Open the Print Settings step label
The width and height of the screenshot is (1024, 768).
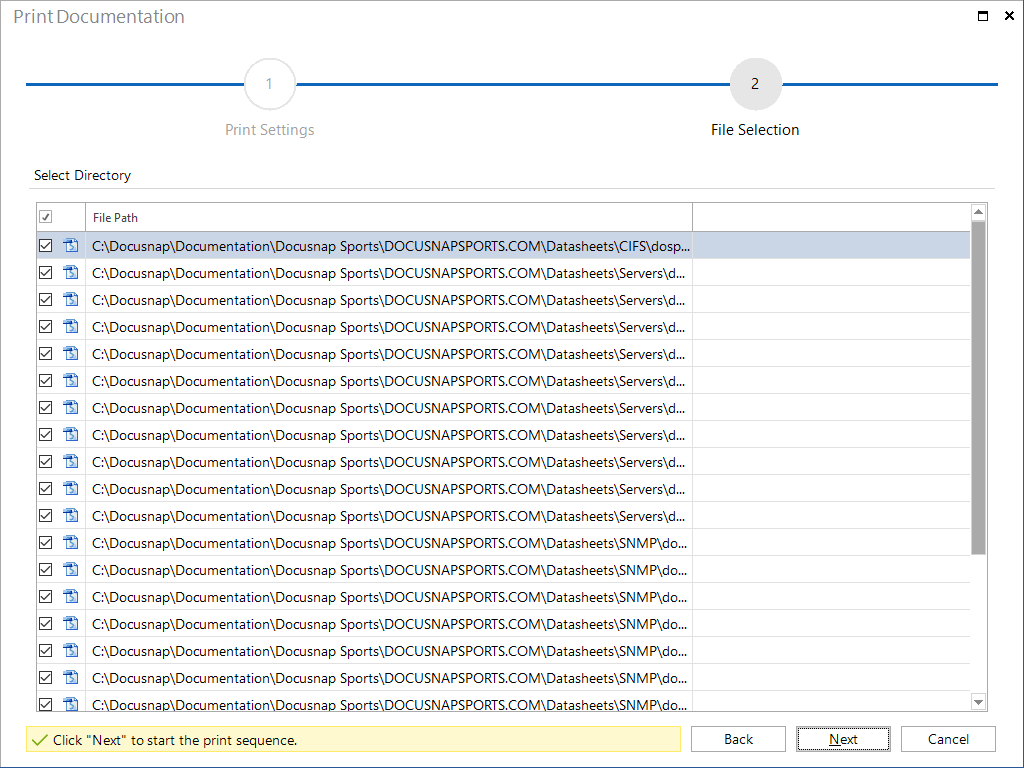tap(270, 130)
